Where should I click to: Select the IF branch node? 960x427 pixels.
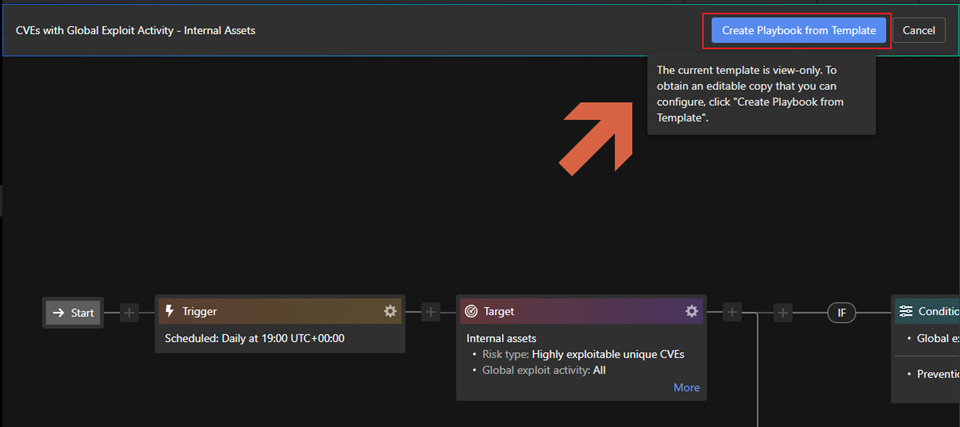click(x=841, y=313)
